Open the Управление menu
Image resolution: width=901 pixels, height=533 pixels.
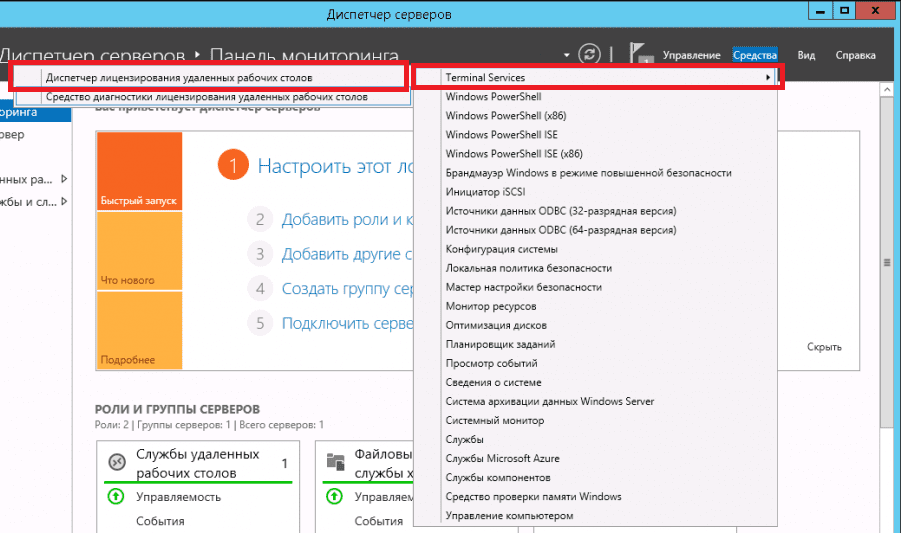tap(691, 55)
